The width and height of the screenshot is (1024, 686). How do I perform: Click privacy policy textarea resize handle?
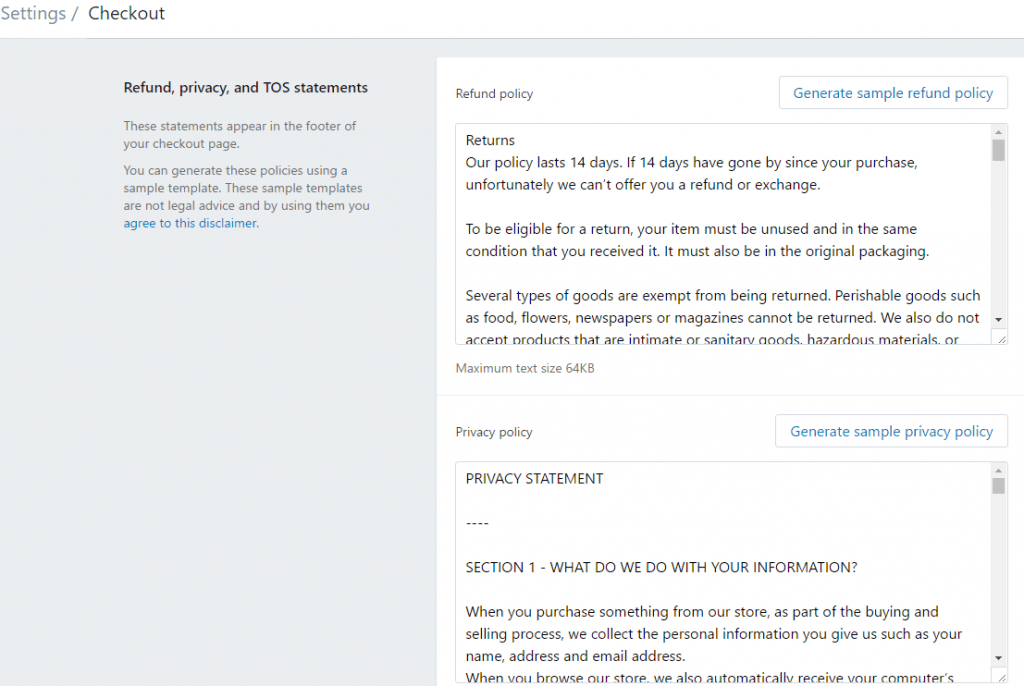coord(1001,677)
